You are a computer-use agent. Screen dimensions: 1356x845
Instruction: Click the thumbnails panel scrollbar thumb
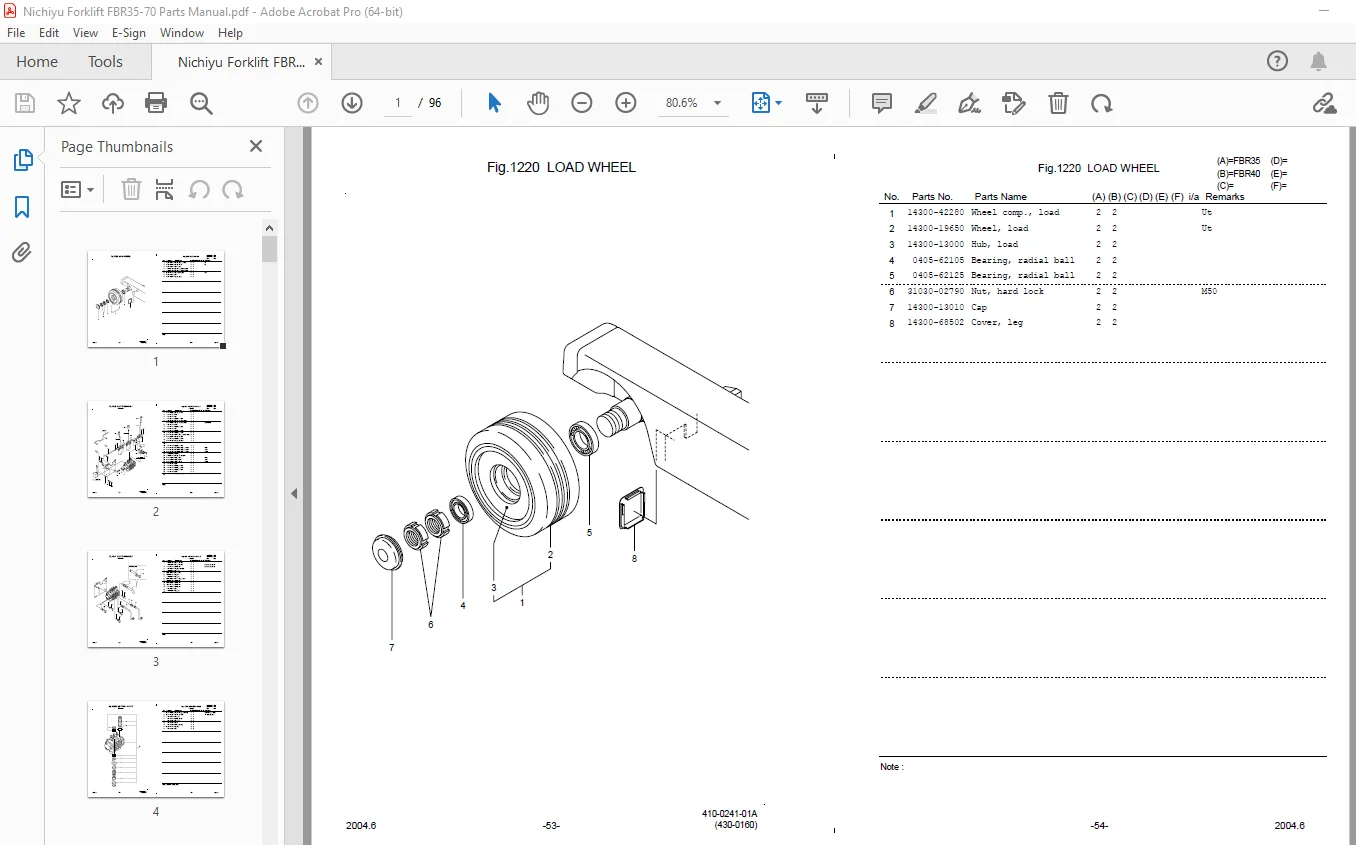pyautogui.click(x=270, y=249)
